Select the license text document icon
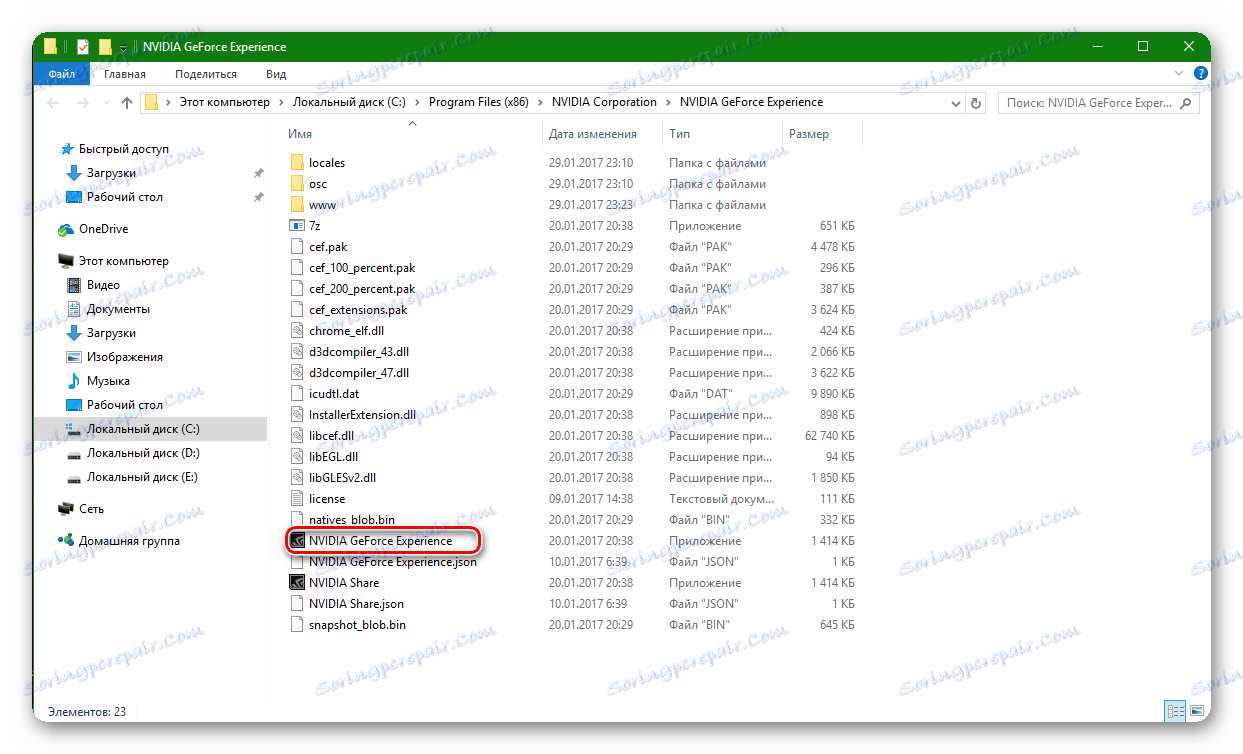This screenshot has width=1243, height=754. click(x=296, y=499)
